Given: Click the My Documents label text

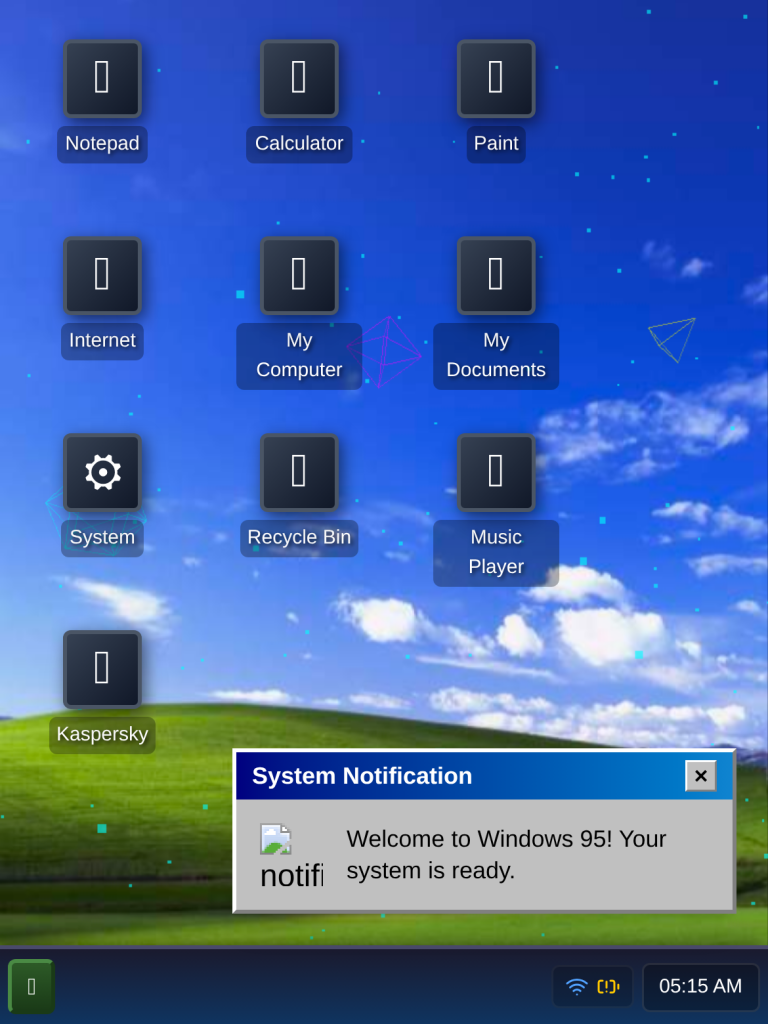Looking at the screenshot, I should coord(496,355).
